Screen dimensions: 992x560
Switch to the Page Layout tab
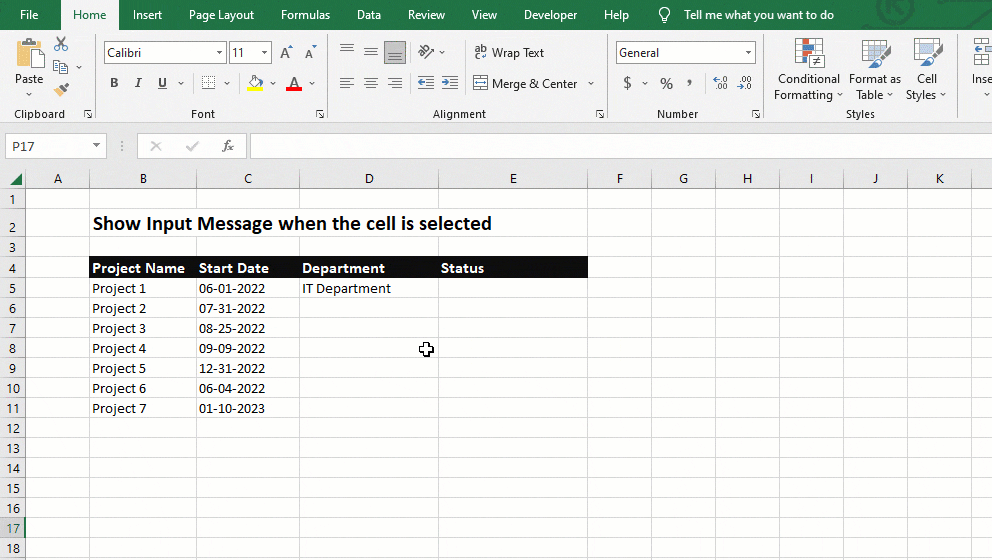(221, 15)
